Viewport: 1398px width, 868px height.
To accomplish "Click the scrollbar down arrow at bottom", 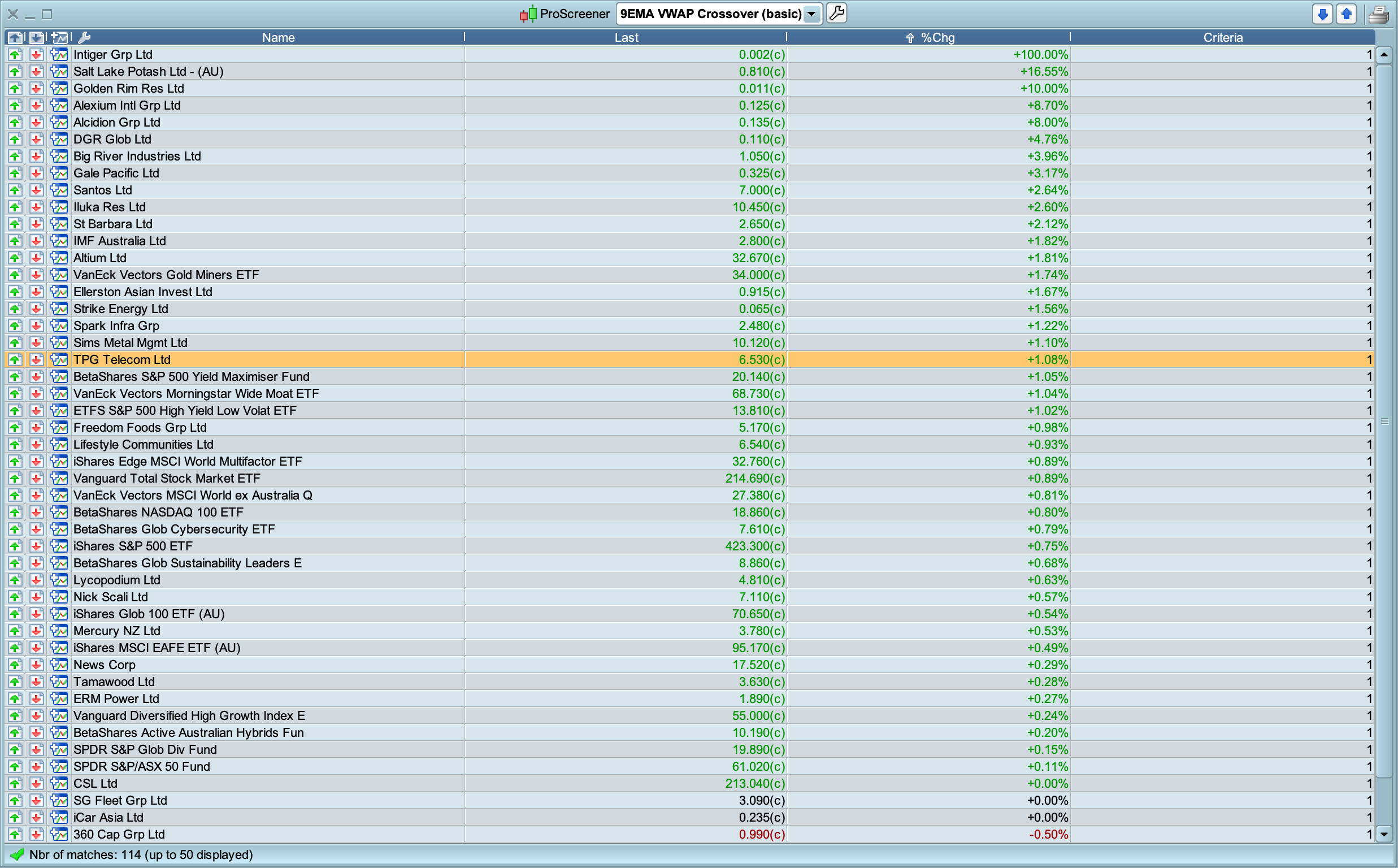I will coord(1384,834).
